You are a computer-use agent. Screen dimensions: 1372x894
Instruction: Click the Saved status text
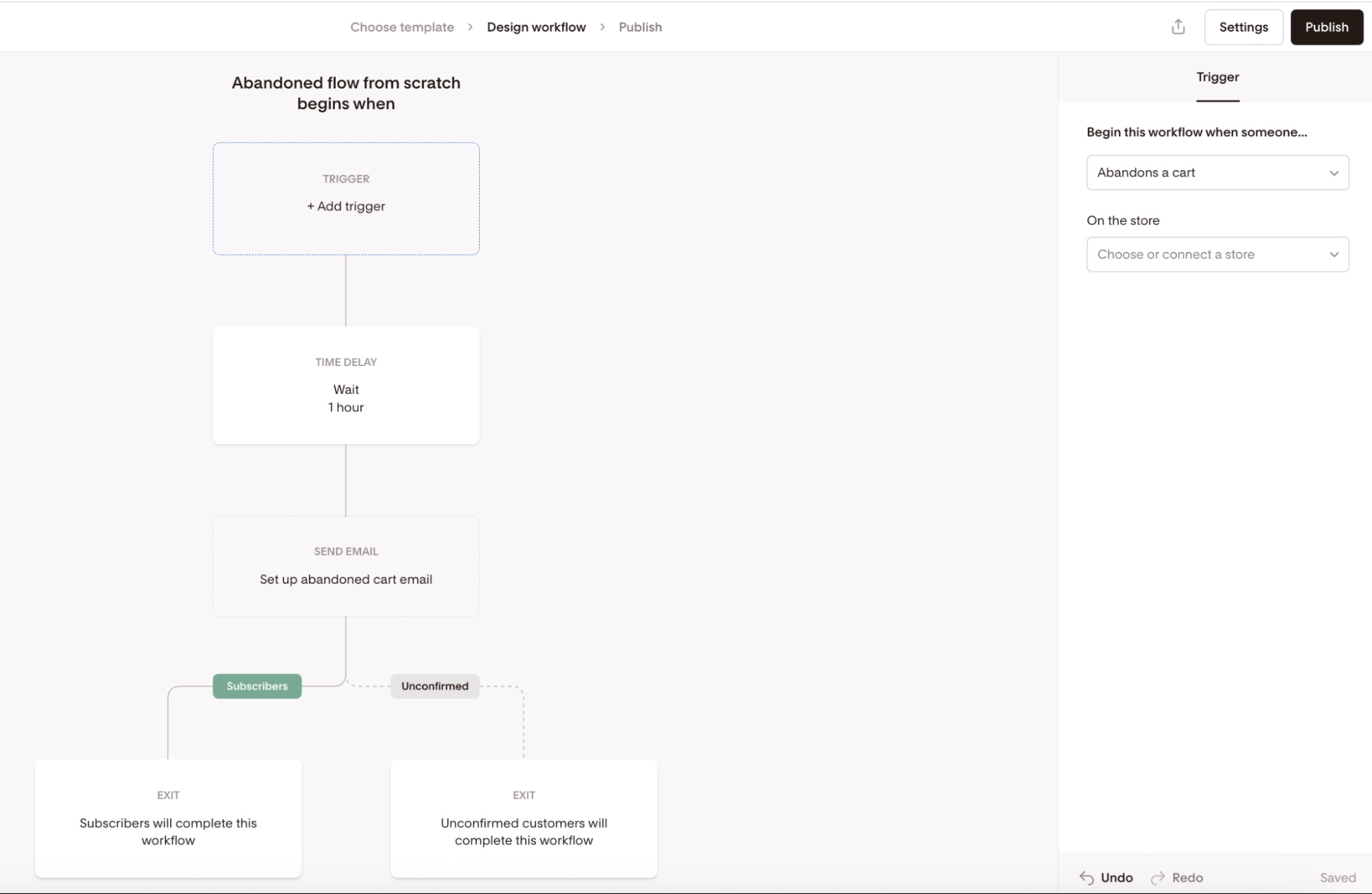pos(1337,878)
